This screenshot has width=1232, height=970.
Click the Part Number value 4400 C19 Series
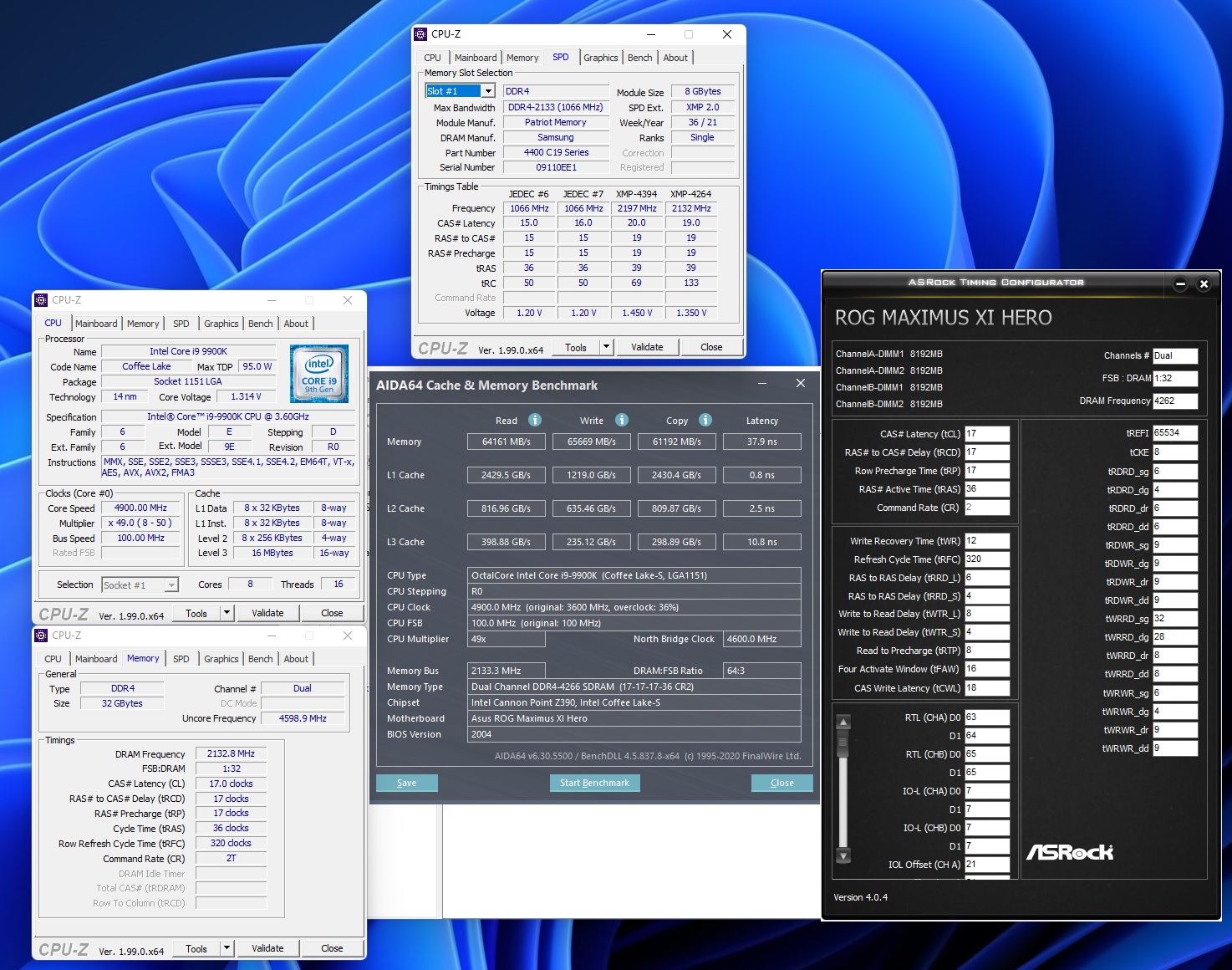click(x=557, y=153)
